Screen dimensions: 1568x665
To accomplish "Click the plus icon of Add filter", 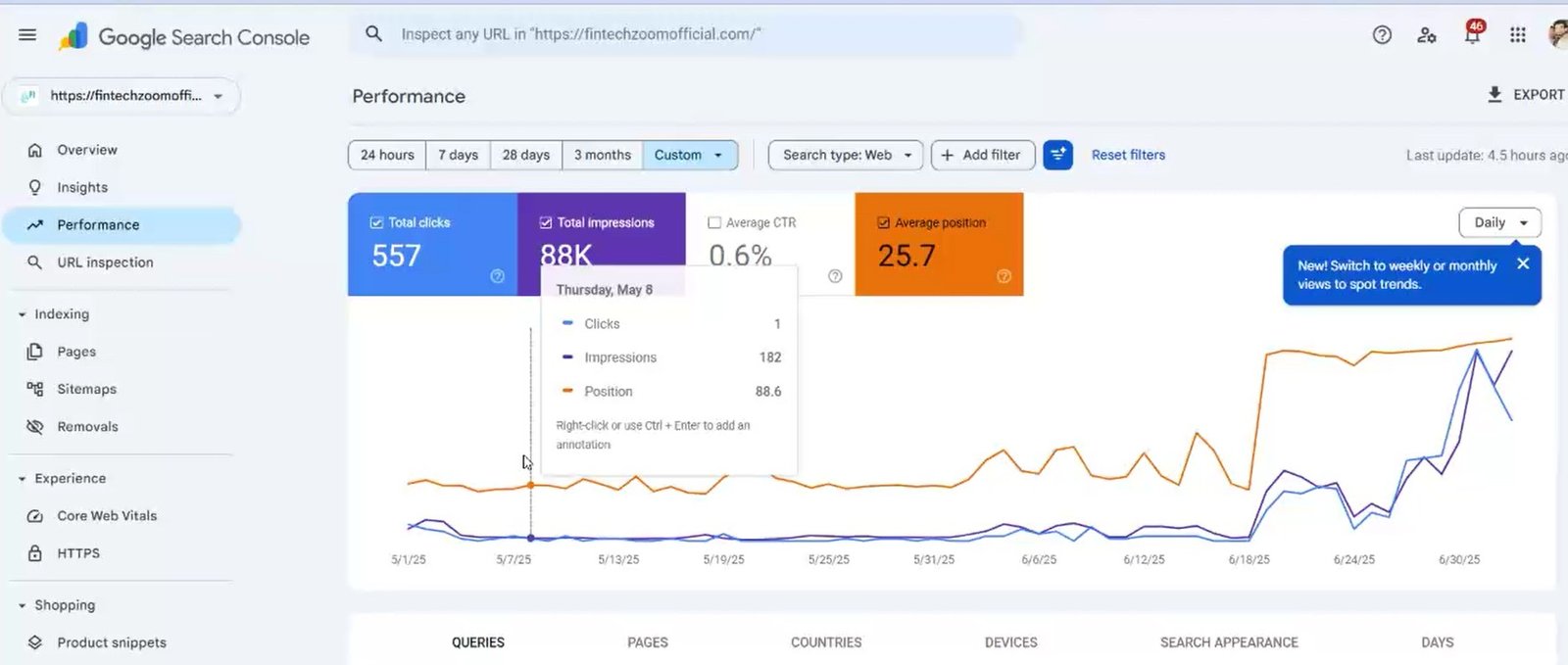I will coord(947,155).
